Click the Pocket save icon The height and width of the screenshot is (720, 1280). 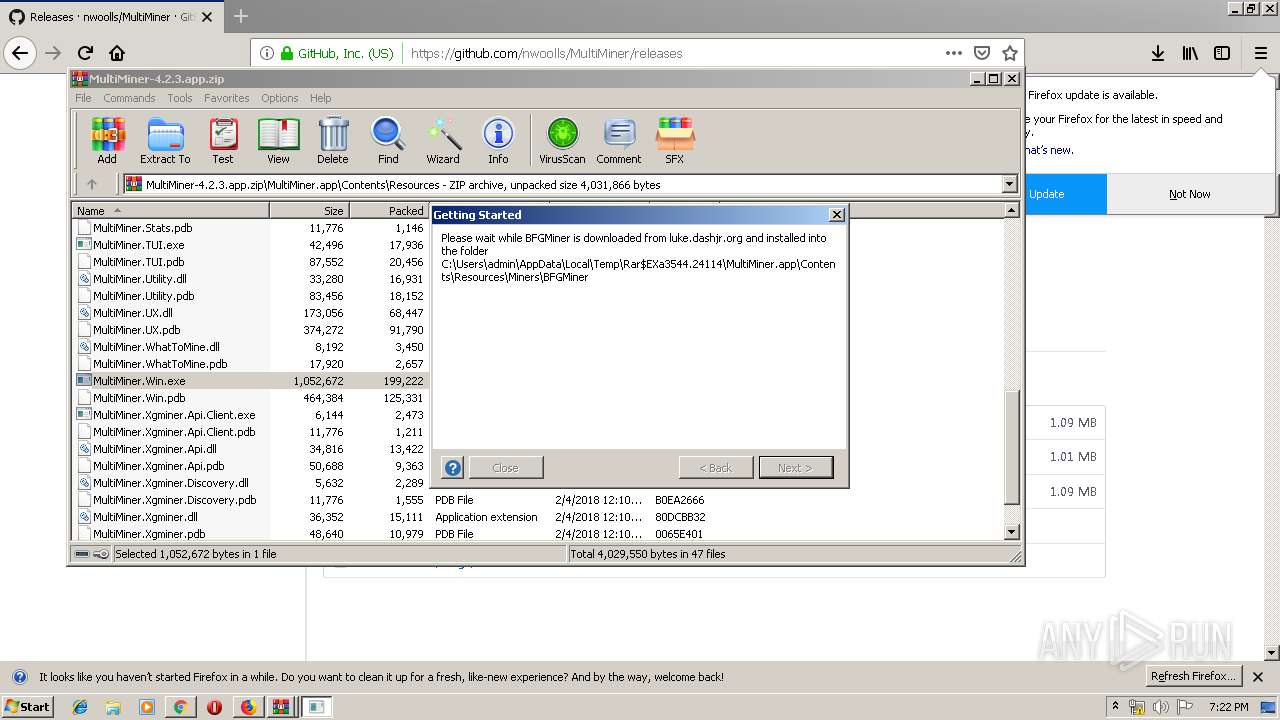[x=982, y=53]
